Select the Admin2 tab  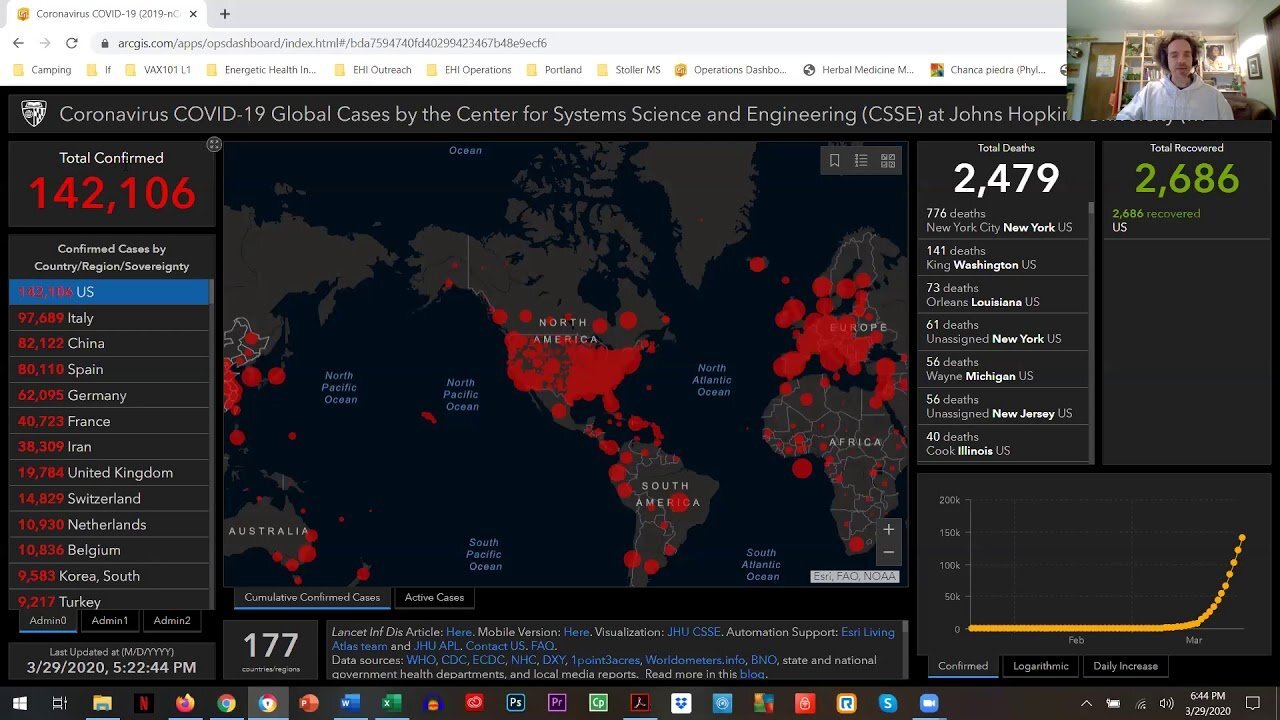click(x=172, y=621)
